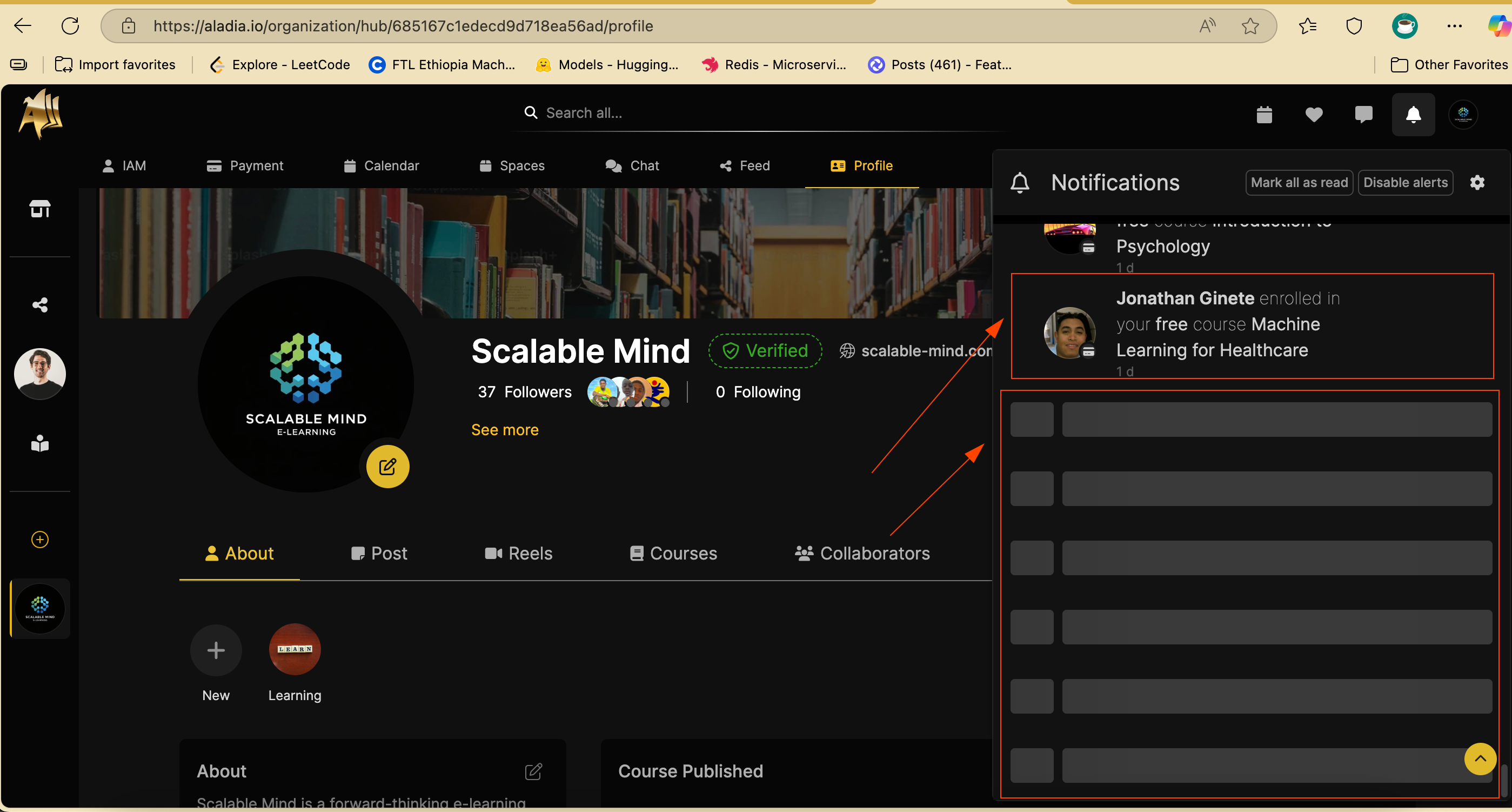Open the Chat tab
This screenshot has width=1512, height=812.
(632, 166)
